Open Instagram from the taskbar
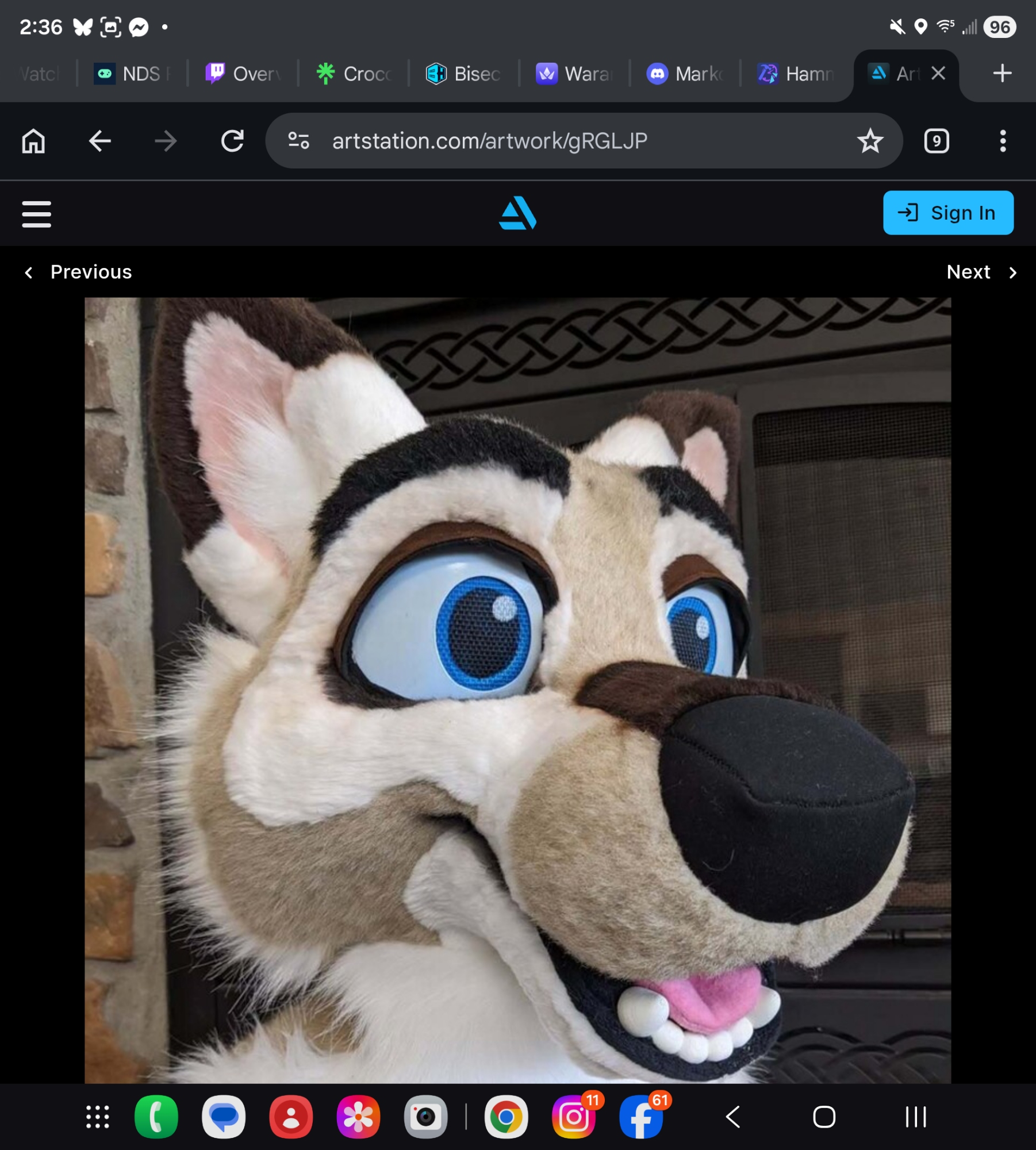The height and width of the screenshot is (1150, 1036). [x=574, y=1117]
